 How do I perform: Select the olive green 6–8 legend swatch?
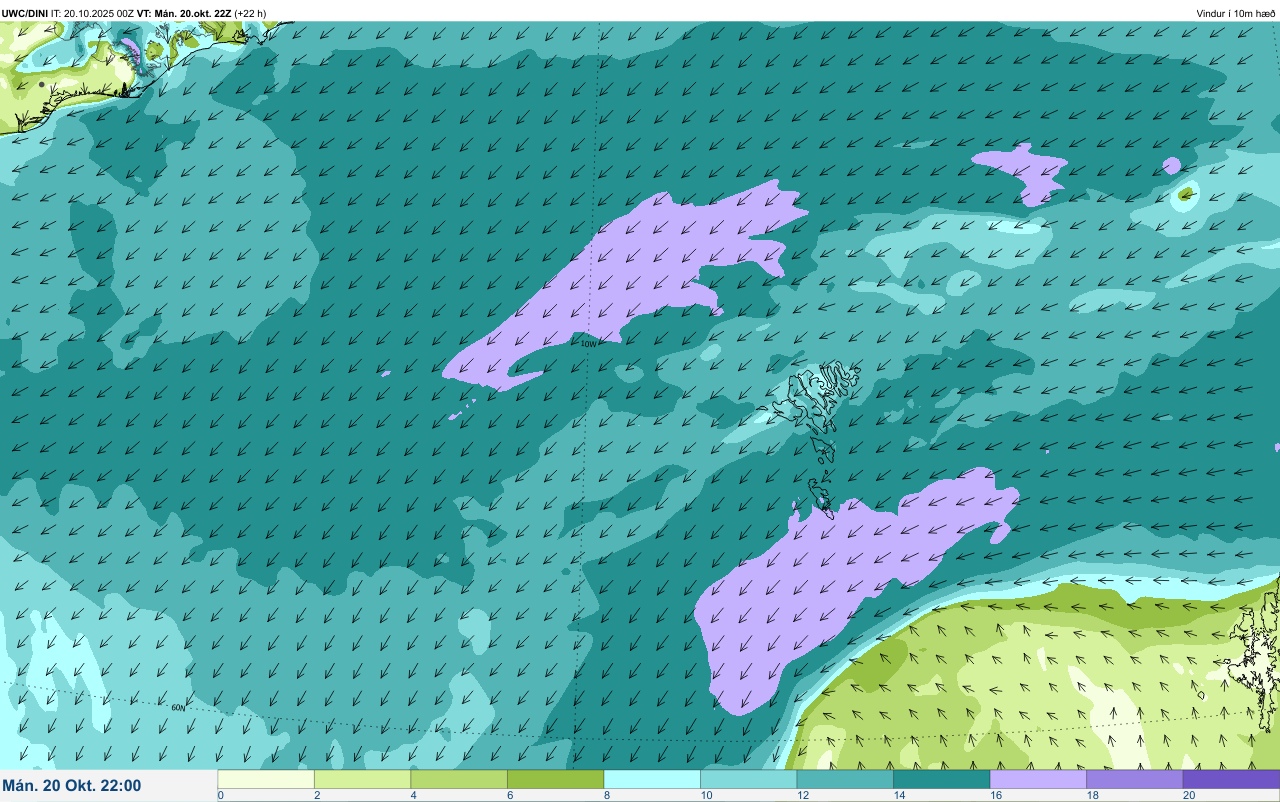pos(555,779)
